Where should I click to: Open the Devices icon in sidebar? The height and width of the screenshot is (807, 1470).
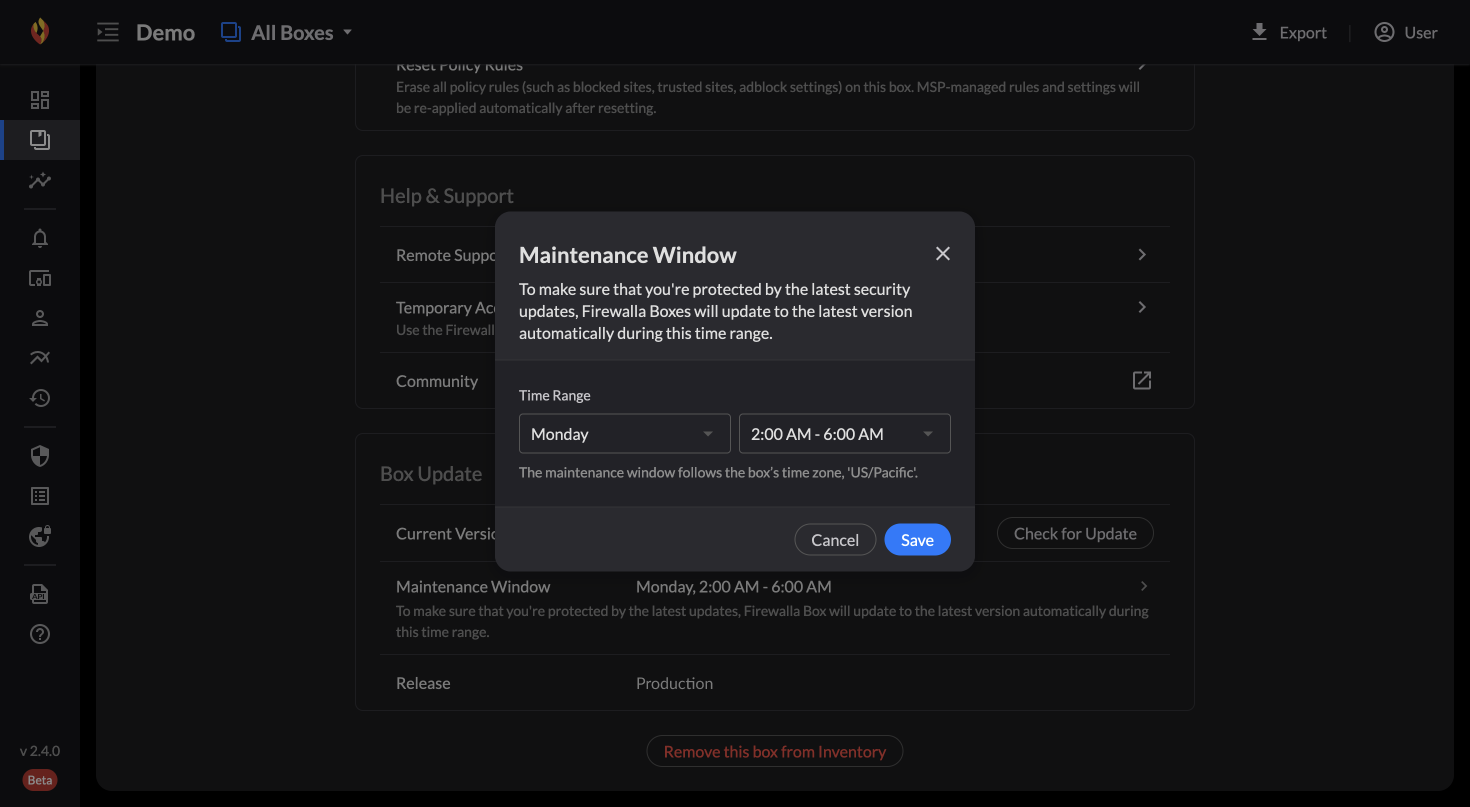[x=40, y=278]
